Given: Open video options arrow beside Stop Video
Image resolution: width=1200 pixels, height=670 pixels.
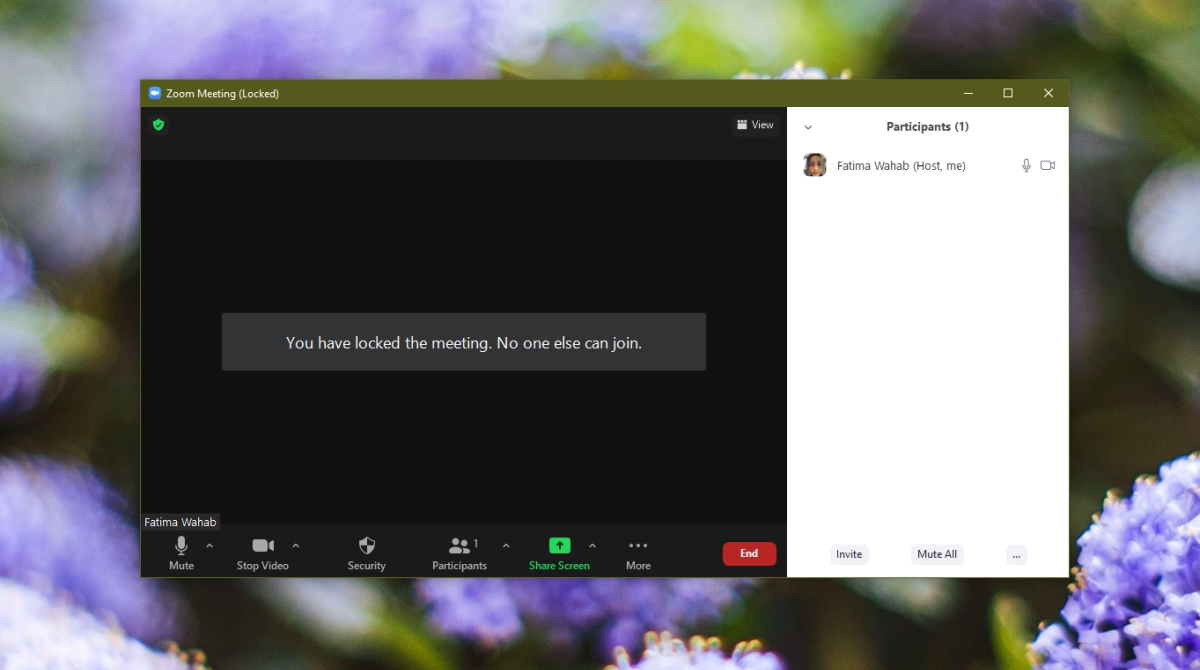Looking at the screenshot, I should pyautogui.click(x=295, y=546).
